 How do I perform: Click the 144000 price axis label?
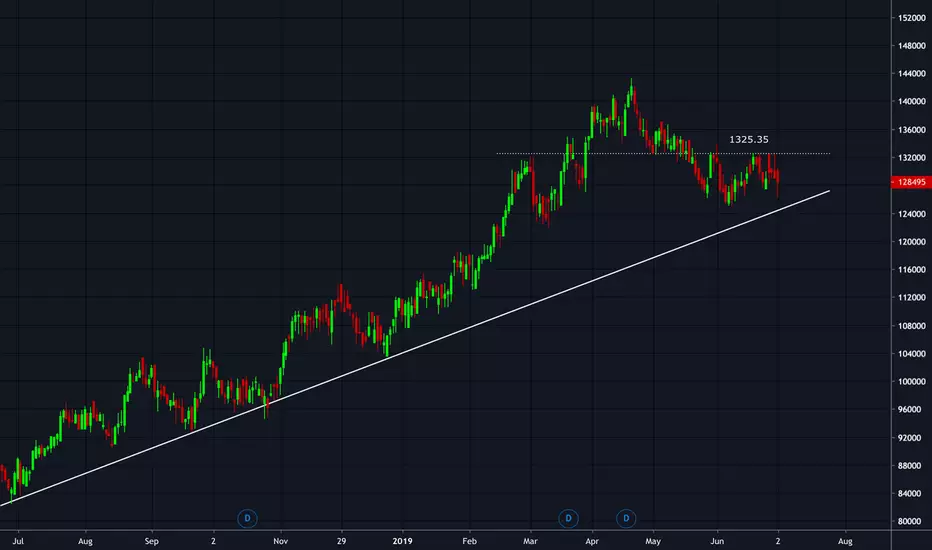click(912, 74)
